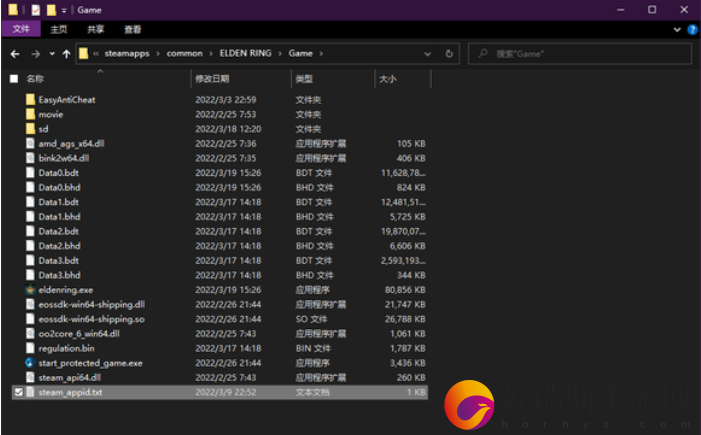Expand the address bar history dropdown

[x=427, y=54]
